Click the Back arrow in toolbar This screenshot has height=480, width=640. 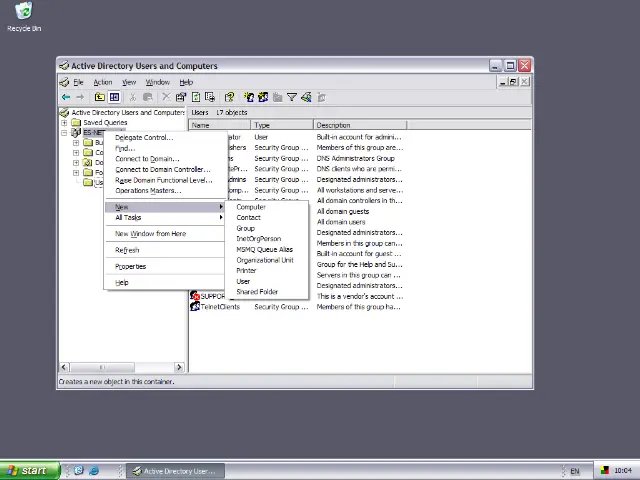point(66,97)
